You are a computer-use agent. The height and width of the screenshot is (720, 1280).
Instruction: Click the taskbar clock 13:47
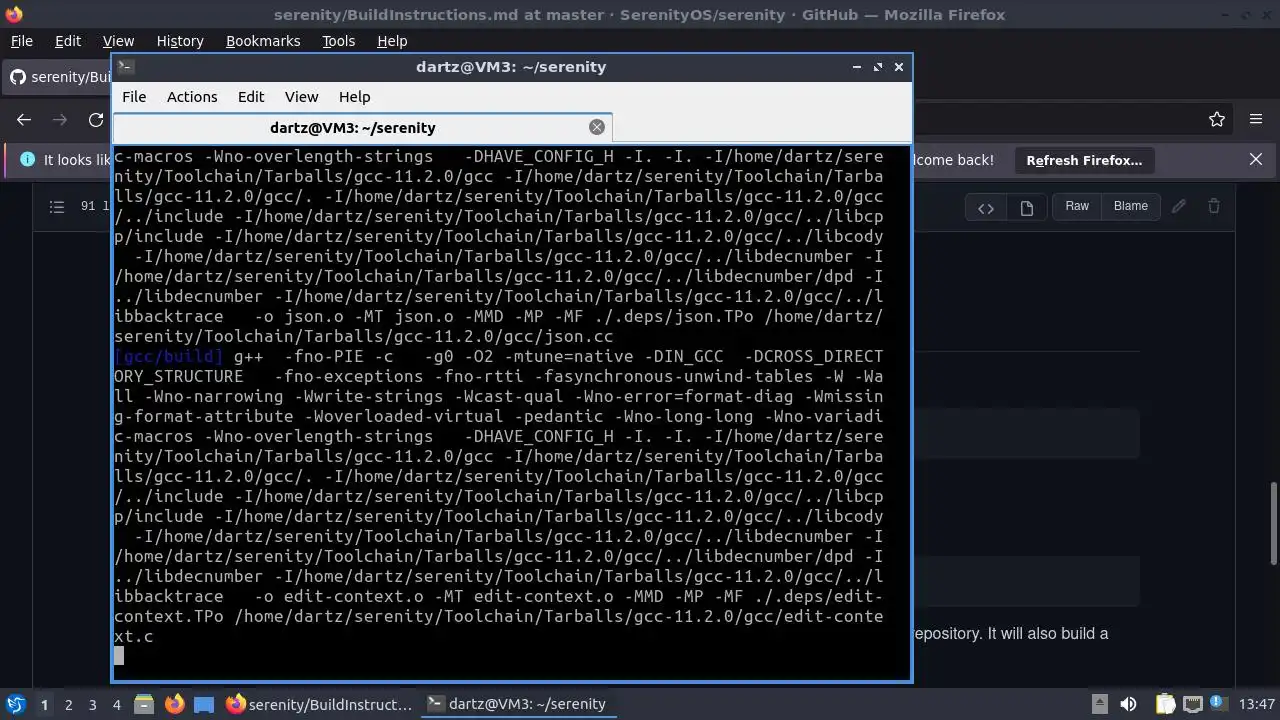[1257, 704]
